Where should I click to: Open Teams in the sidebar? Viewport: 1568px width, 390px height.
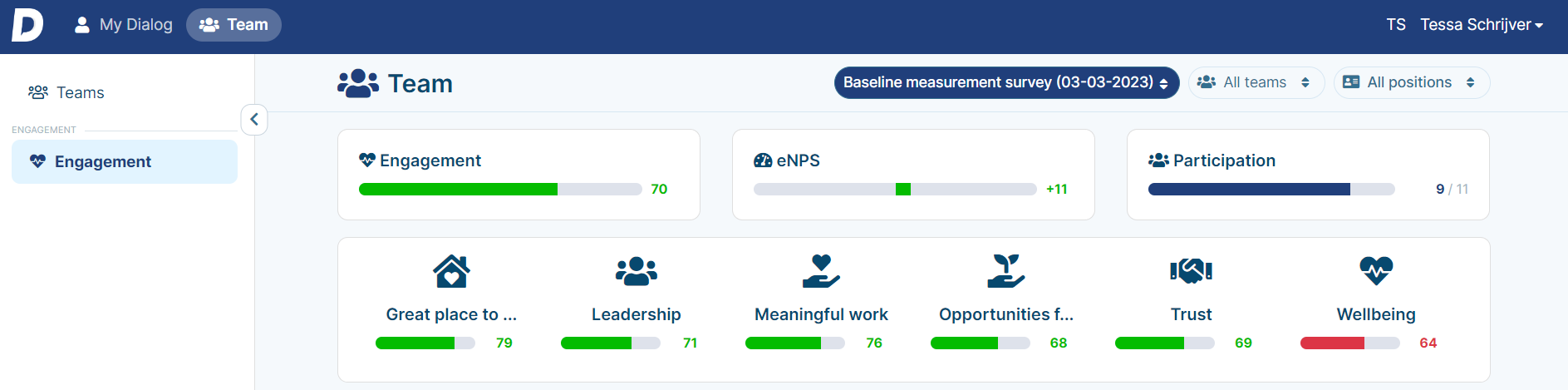click(80, 92)
